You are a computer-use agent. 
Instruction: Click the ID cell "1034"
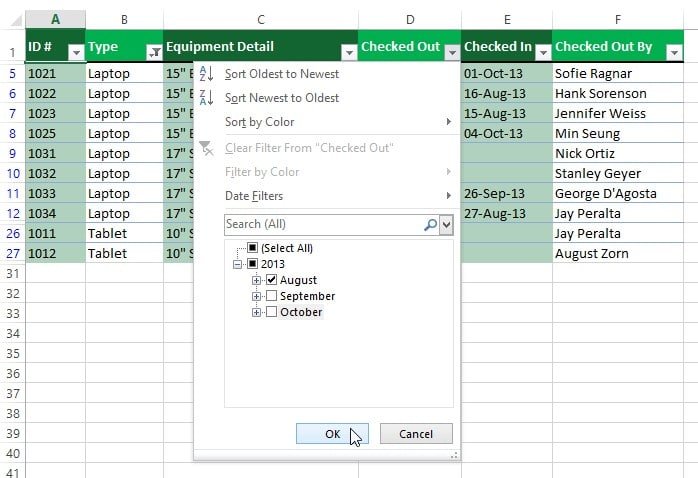tap(55, 214)
